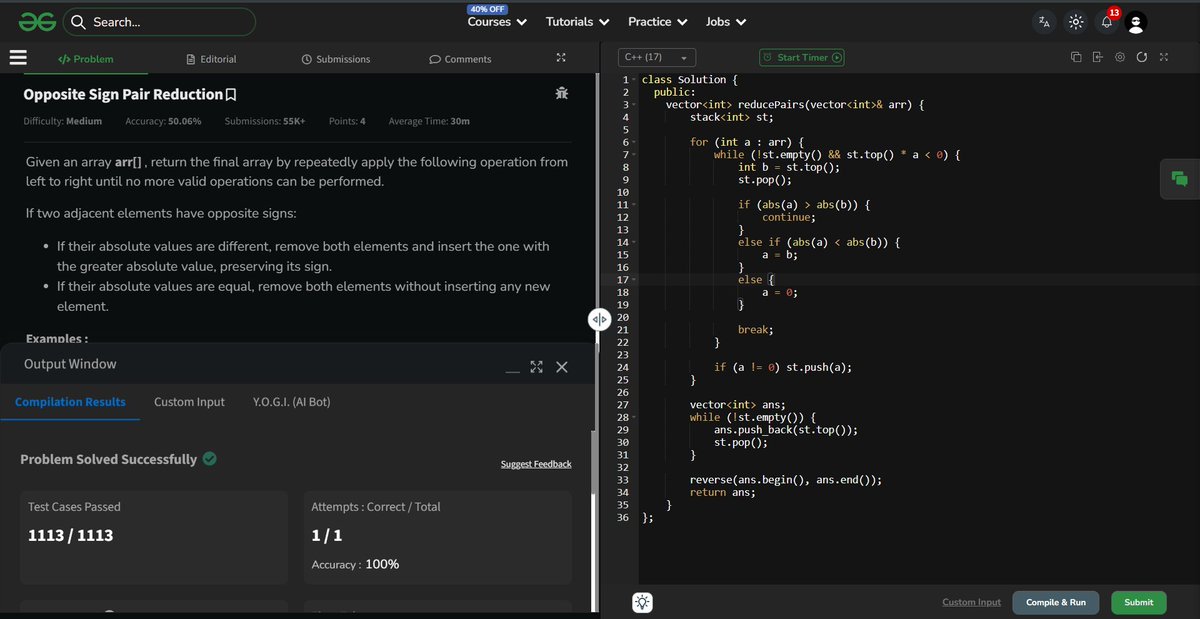Open the C++ (17) language dropdown

click(x=656, y=58)
